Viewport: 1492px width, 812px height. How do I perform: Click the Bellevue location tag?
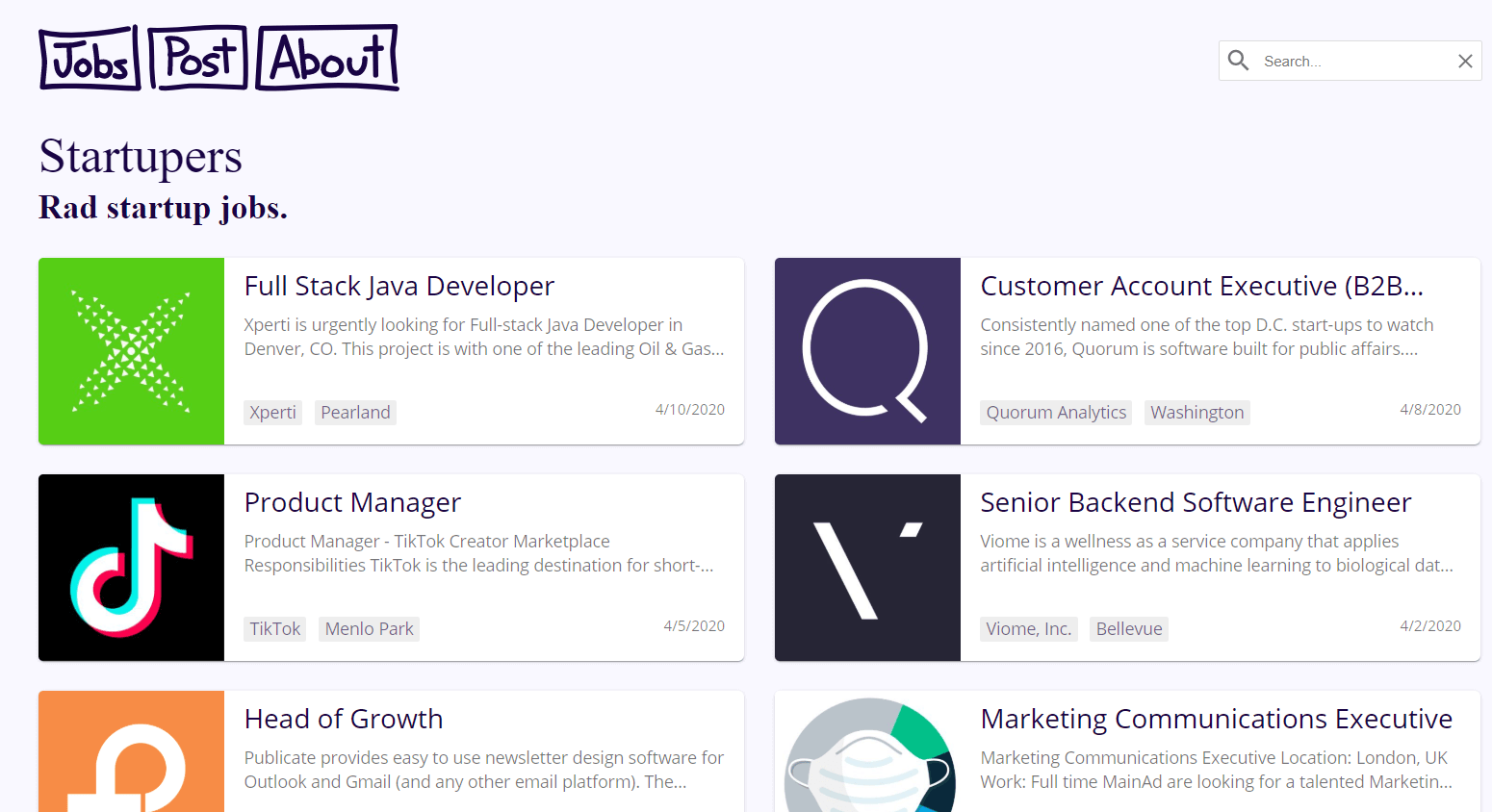[1129, 629]
